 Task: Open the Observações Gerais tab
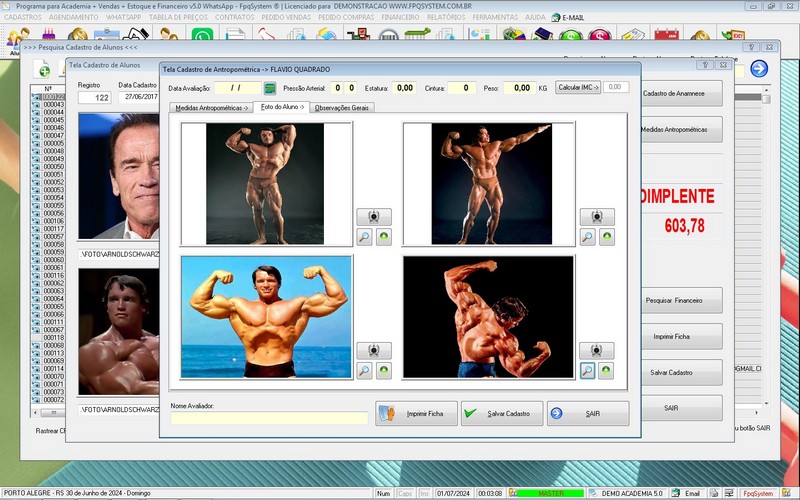[341, 107]
